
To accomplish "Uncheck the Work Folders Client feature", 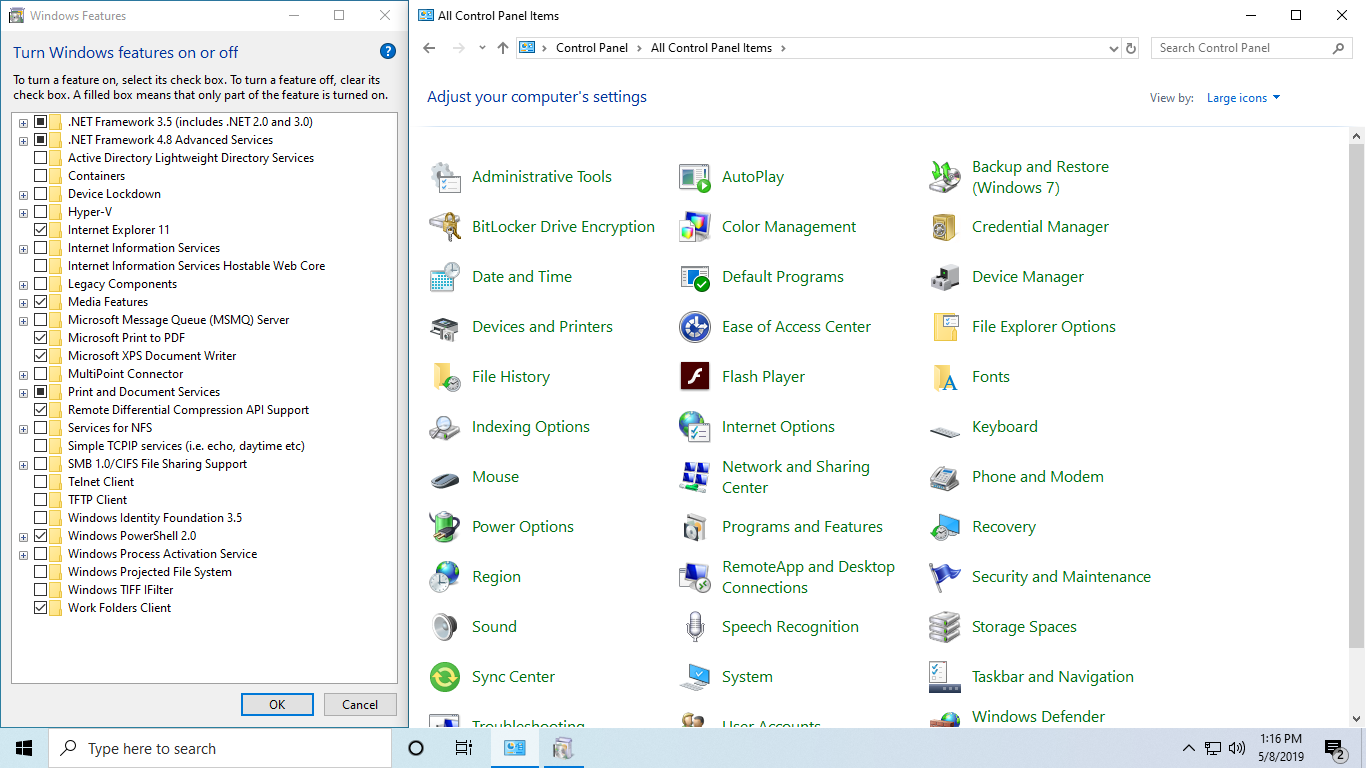I will [x=41, y=608].
